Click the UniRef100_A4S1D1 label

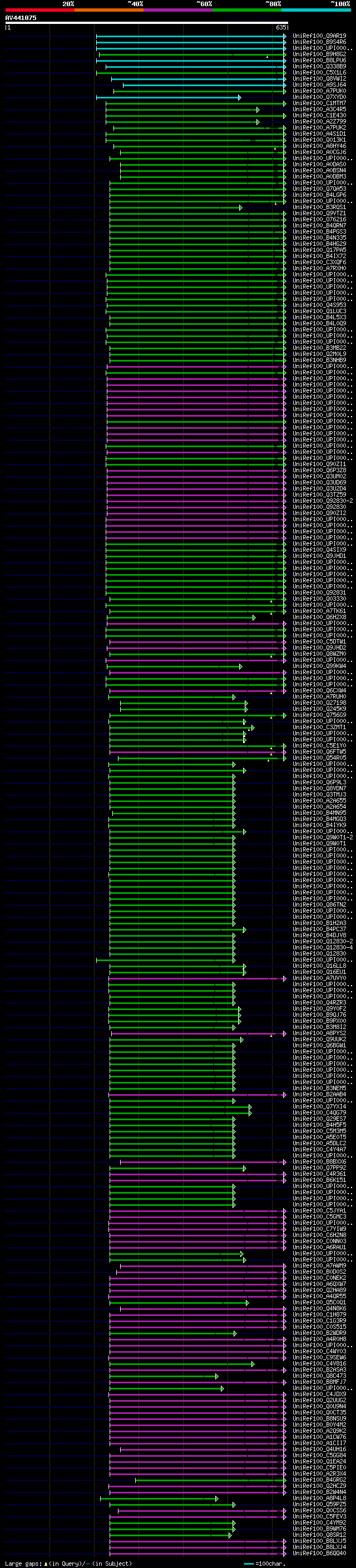coord(319,133)
